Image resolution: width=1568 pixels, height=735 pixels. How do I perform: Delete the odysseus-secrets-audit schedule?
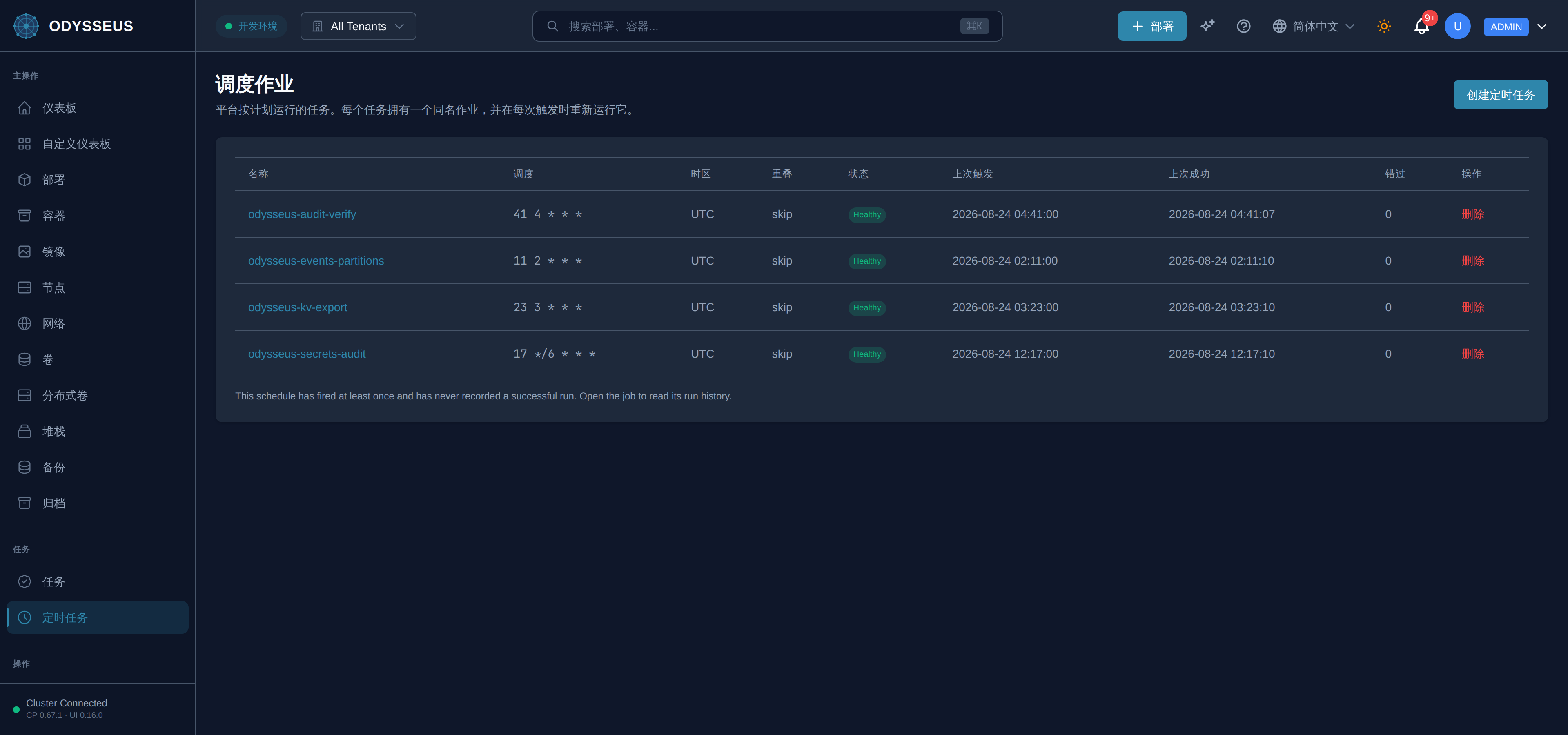1473,354
